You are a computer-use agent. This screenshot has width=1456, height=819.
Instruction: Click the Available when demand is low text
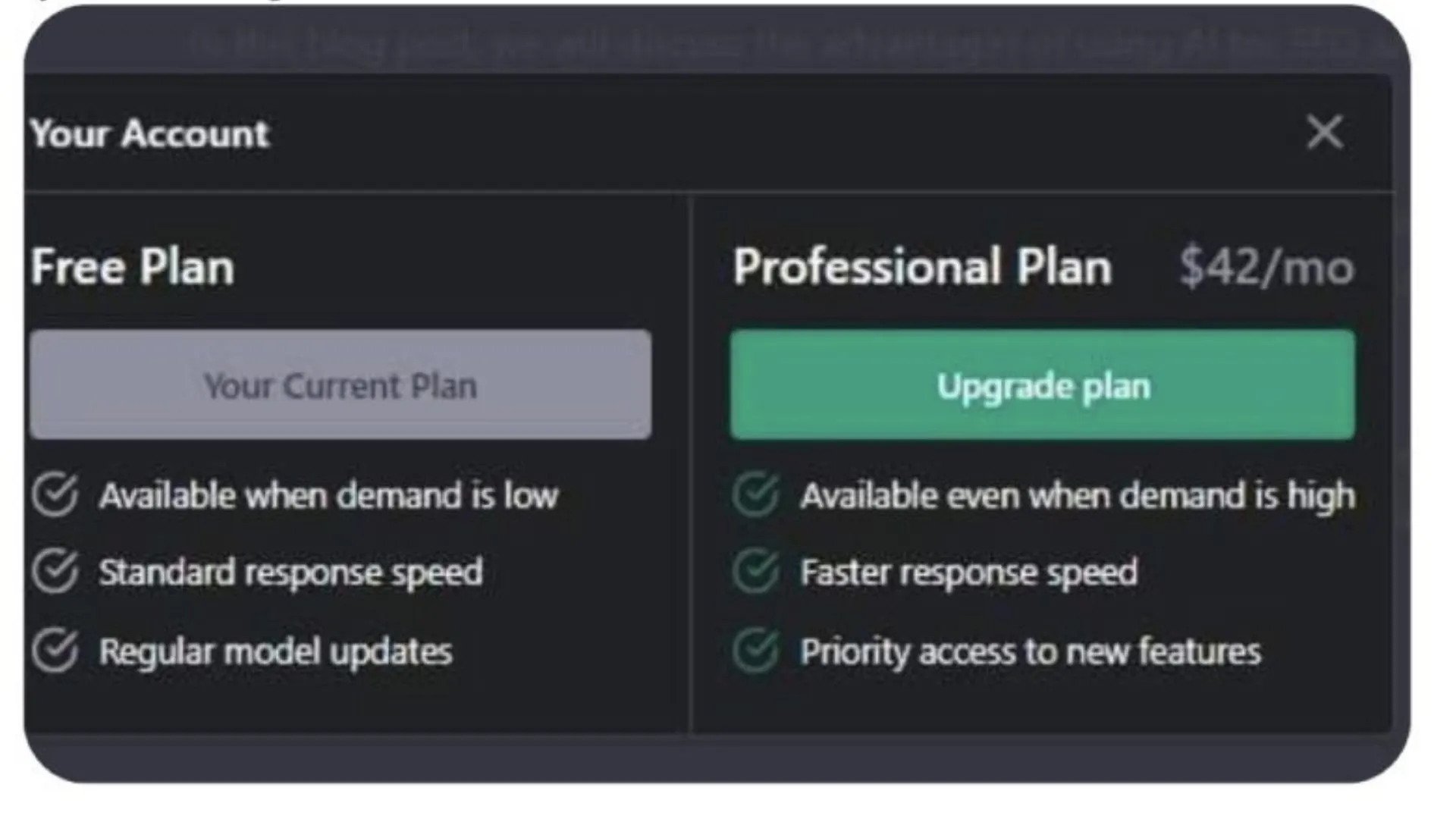pyautogui.click(x=328, y=496)
